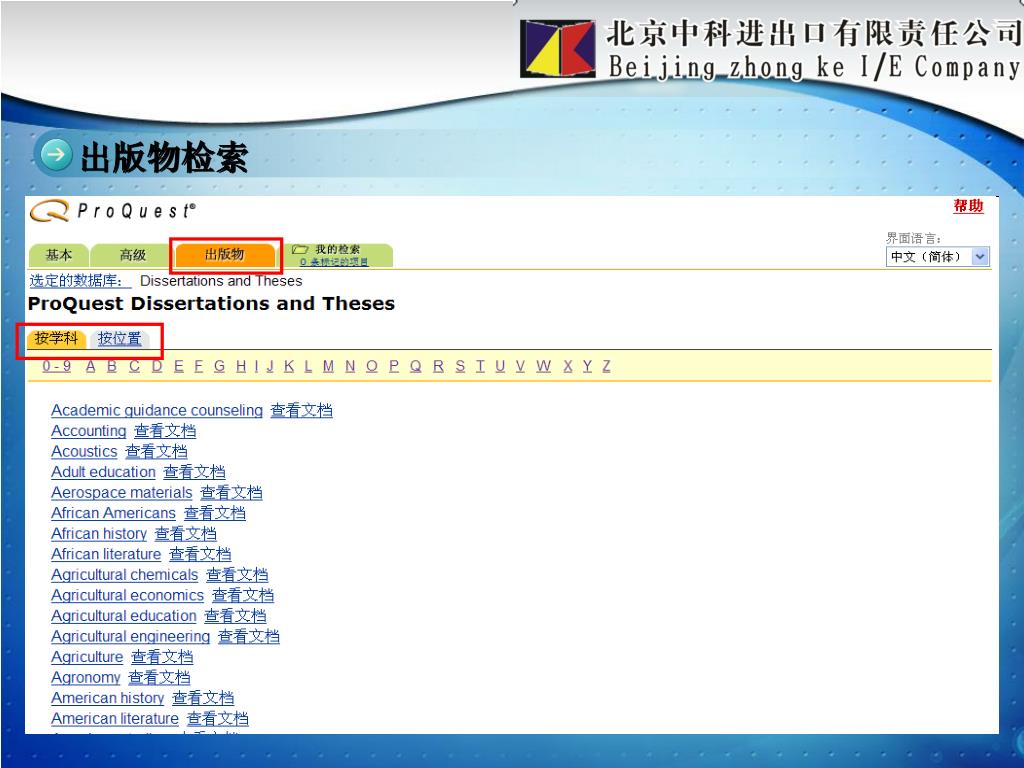The width and height of the screenshot is (1024, 768).
Task: Open the African literature subject
Action: coord(106,554)
